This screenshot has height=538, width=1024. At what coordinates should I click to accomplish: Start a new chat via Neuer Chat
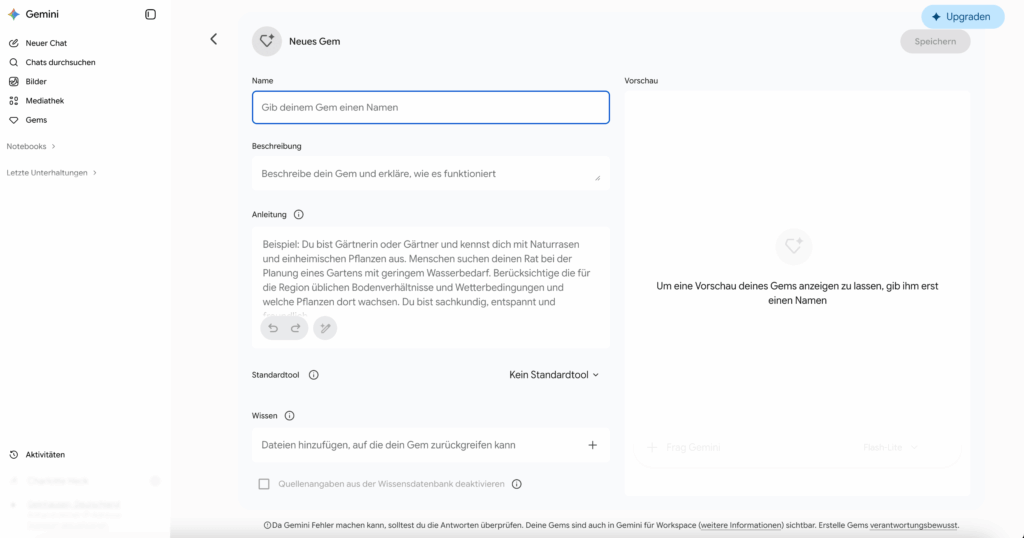(46, 43)
